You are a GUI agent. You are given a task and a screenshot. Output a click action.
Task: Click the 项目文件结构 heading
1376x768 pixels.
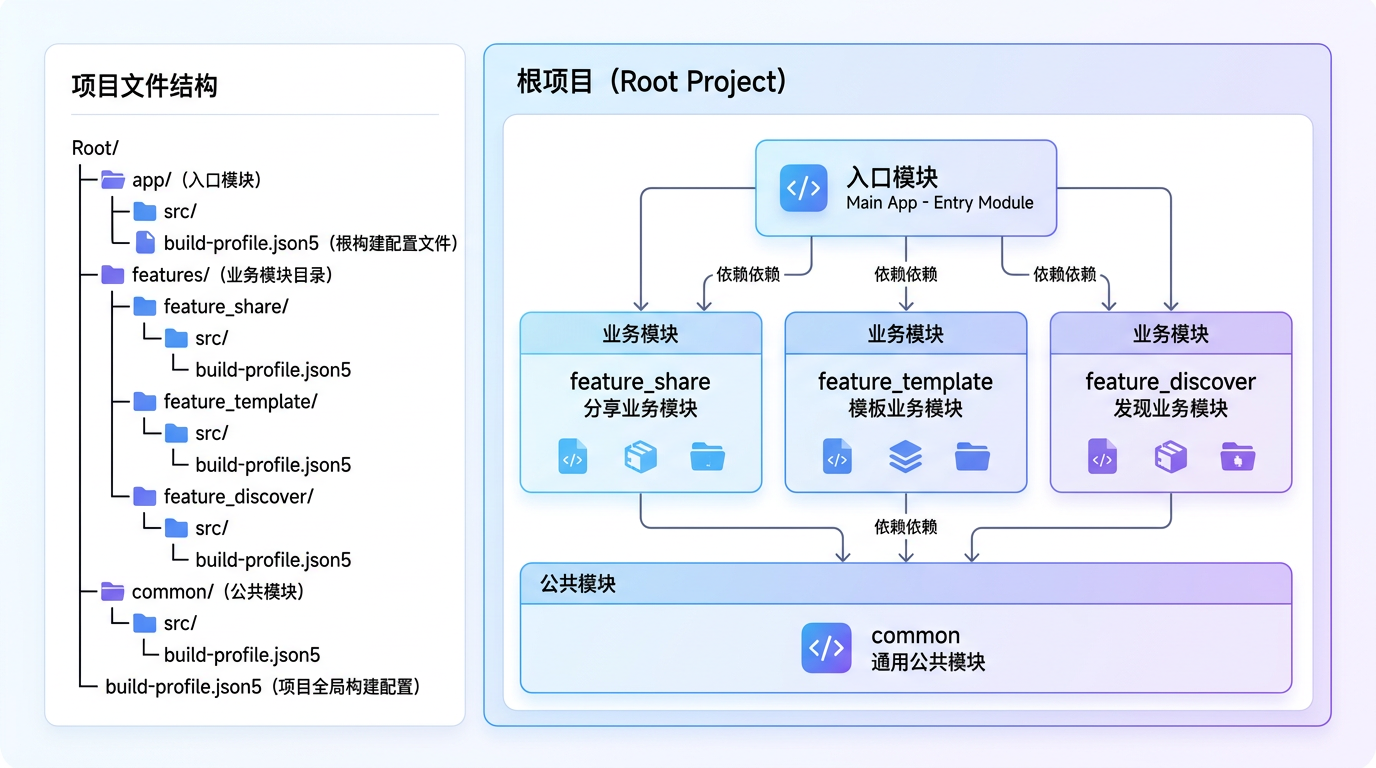click(145, 86)
